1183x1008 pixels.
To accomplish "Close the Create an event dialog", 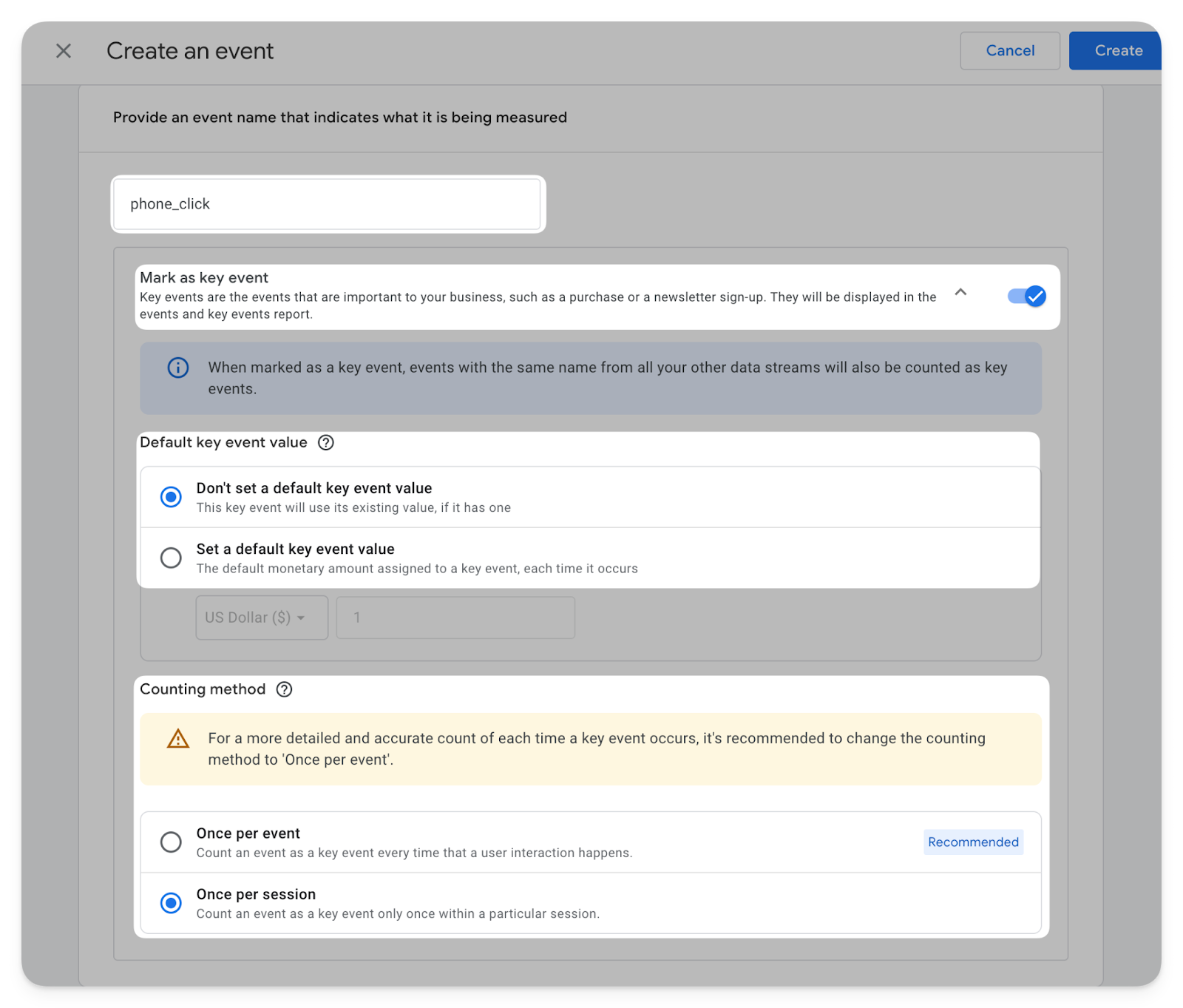I will (x=64, y=51).
